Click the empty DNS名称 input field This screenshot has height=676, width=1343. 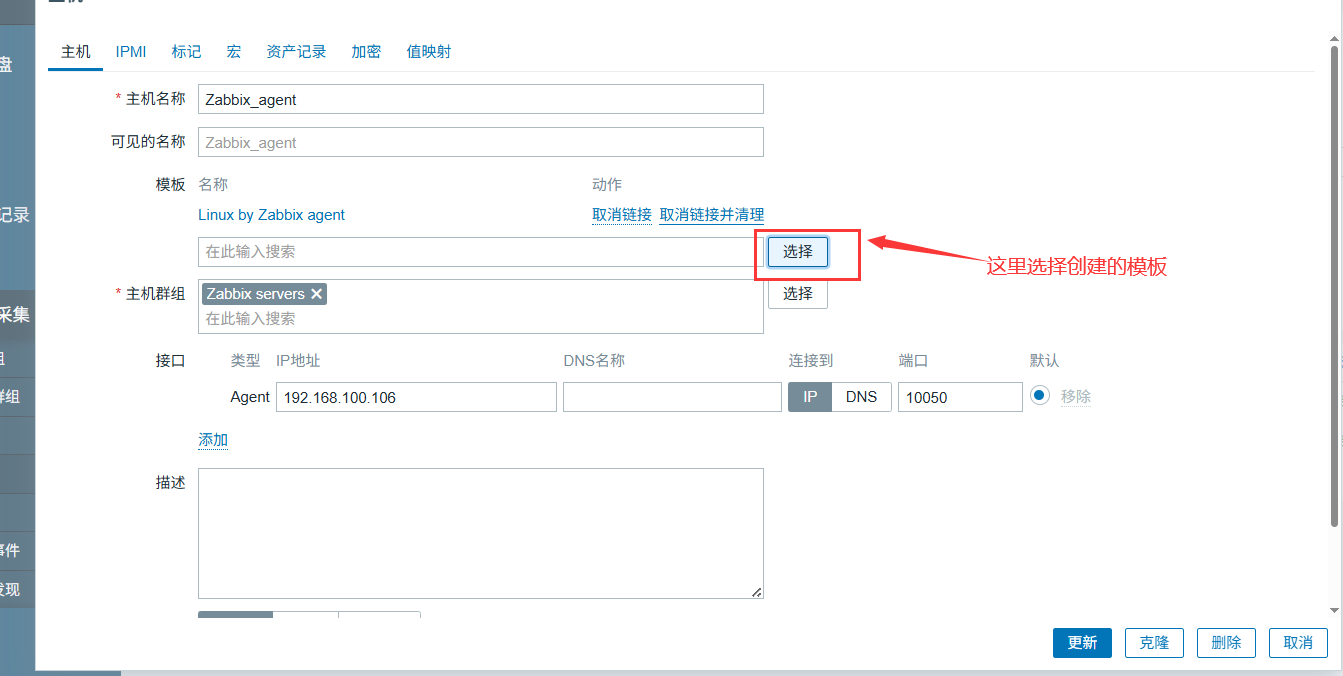tap(672, 397)
